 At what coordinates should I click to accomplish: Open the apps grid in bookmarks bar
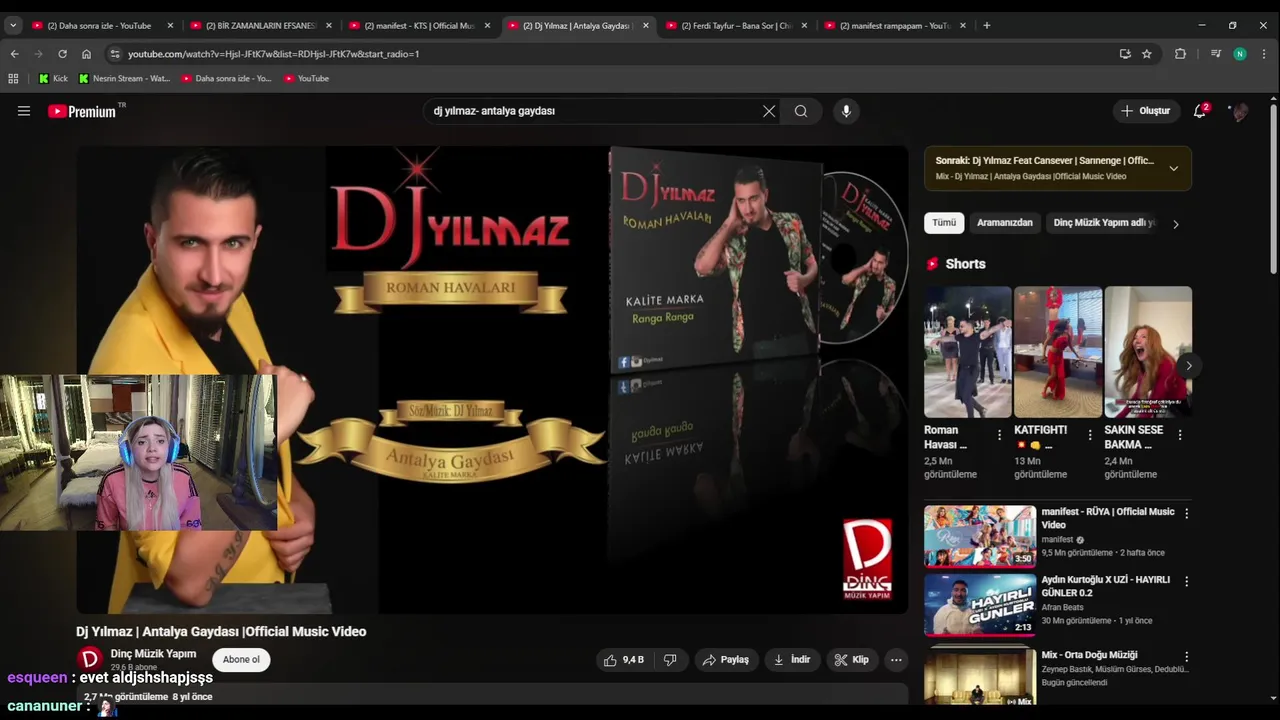13,78
